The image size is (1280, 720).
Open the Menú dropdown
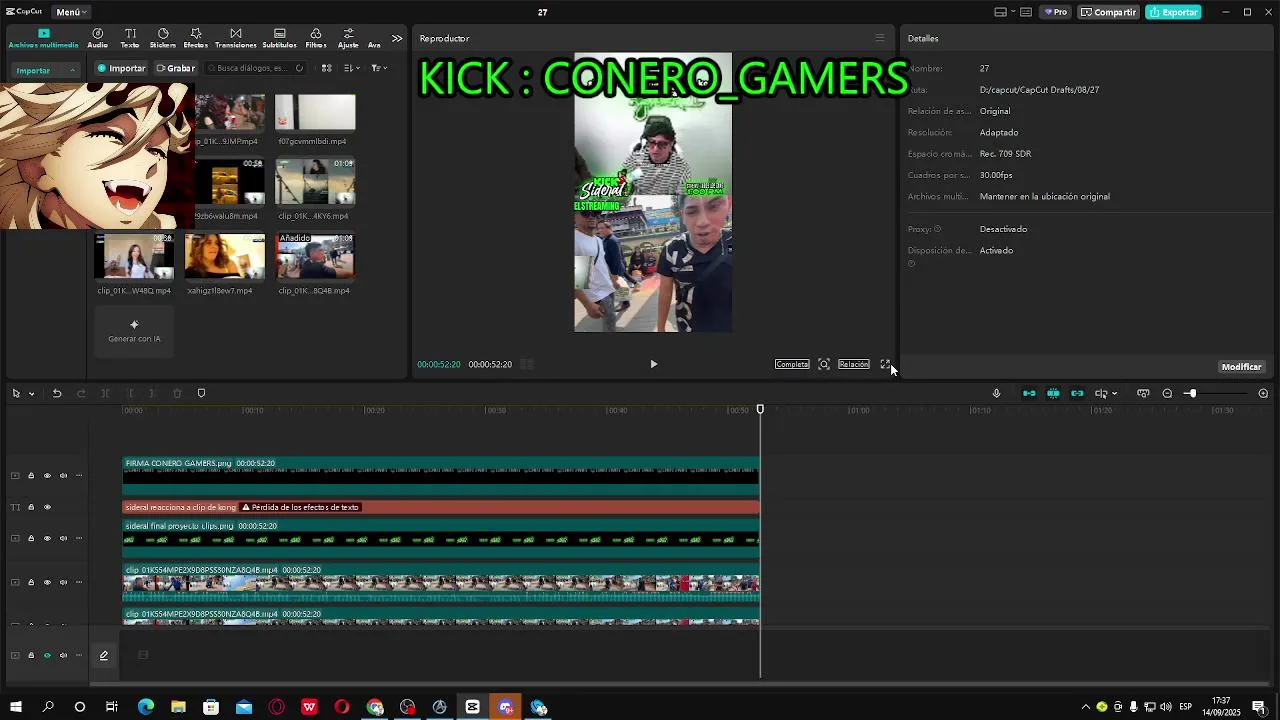tap(72, 12)
